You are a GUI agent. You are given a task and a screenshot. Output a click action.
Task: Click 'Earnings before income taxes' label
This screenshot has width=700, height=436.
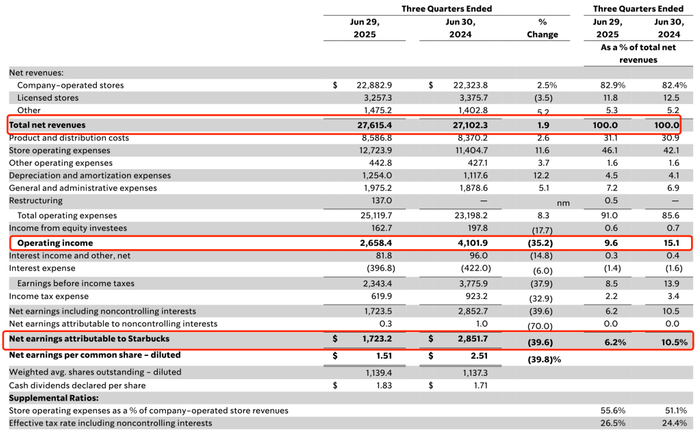[x=75, y=283]
